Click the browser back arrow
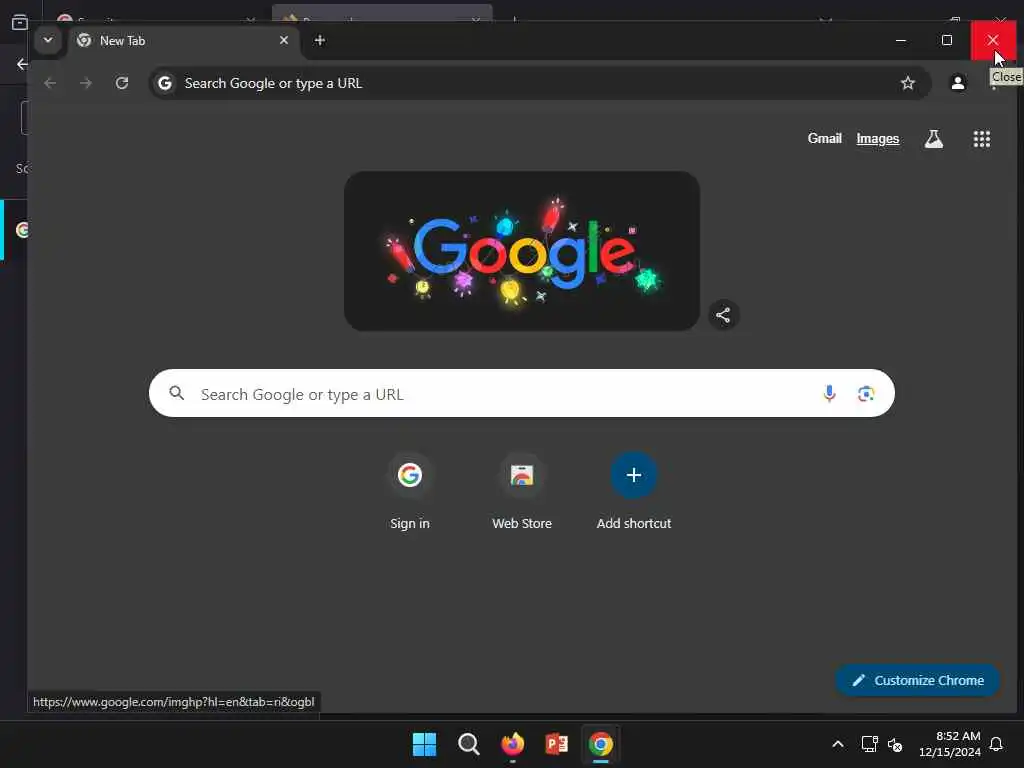This screenshot has width=1024, height=768. point(50,83)
